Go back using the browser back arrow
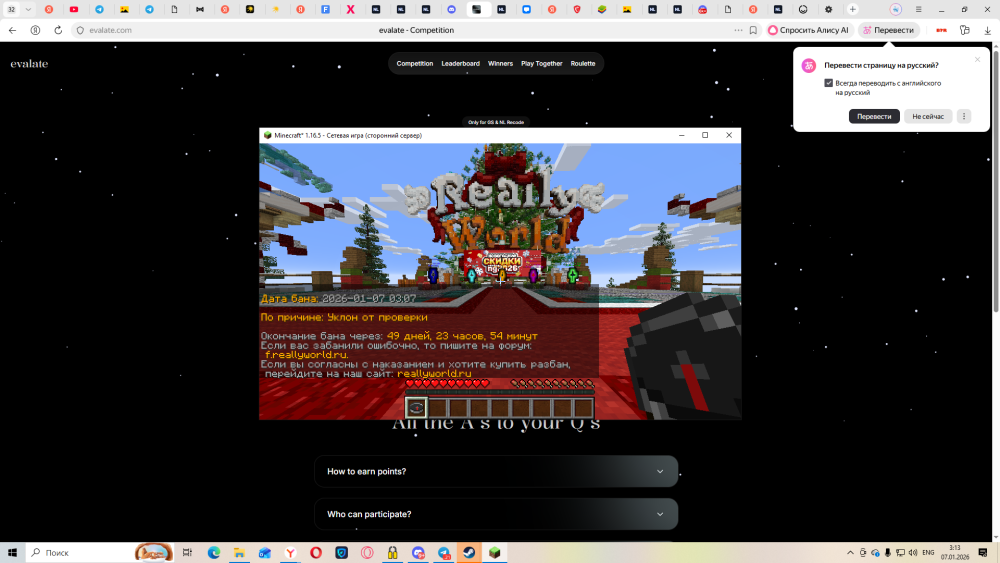The width and height of the screenshot is (1000, 563). (x=12, y=30)
